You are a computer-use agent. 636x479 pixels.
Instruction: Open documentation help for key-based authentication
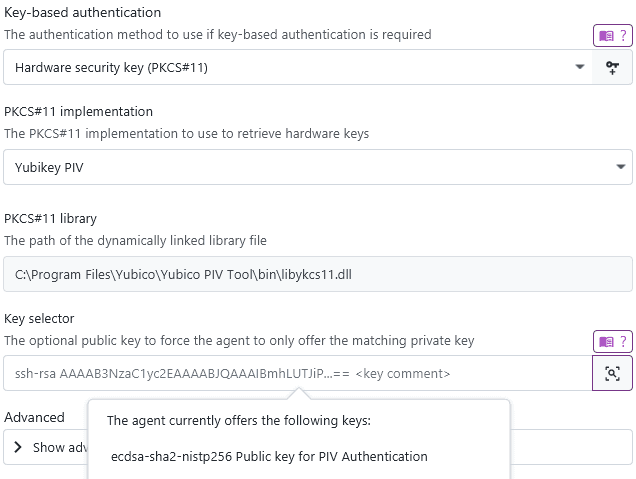612,36
